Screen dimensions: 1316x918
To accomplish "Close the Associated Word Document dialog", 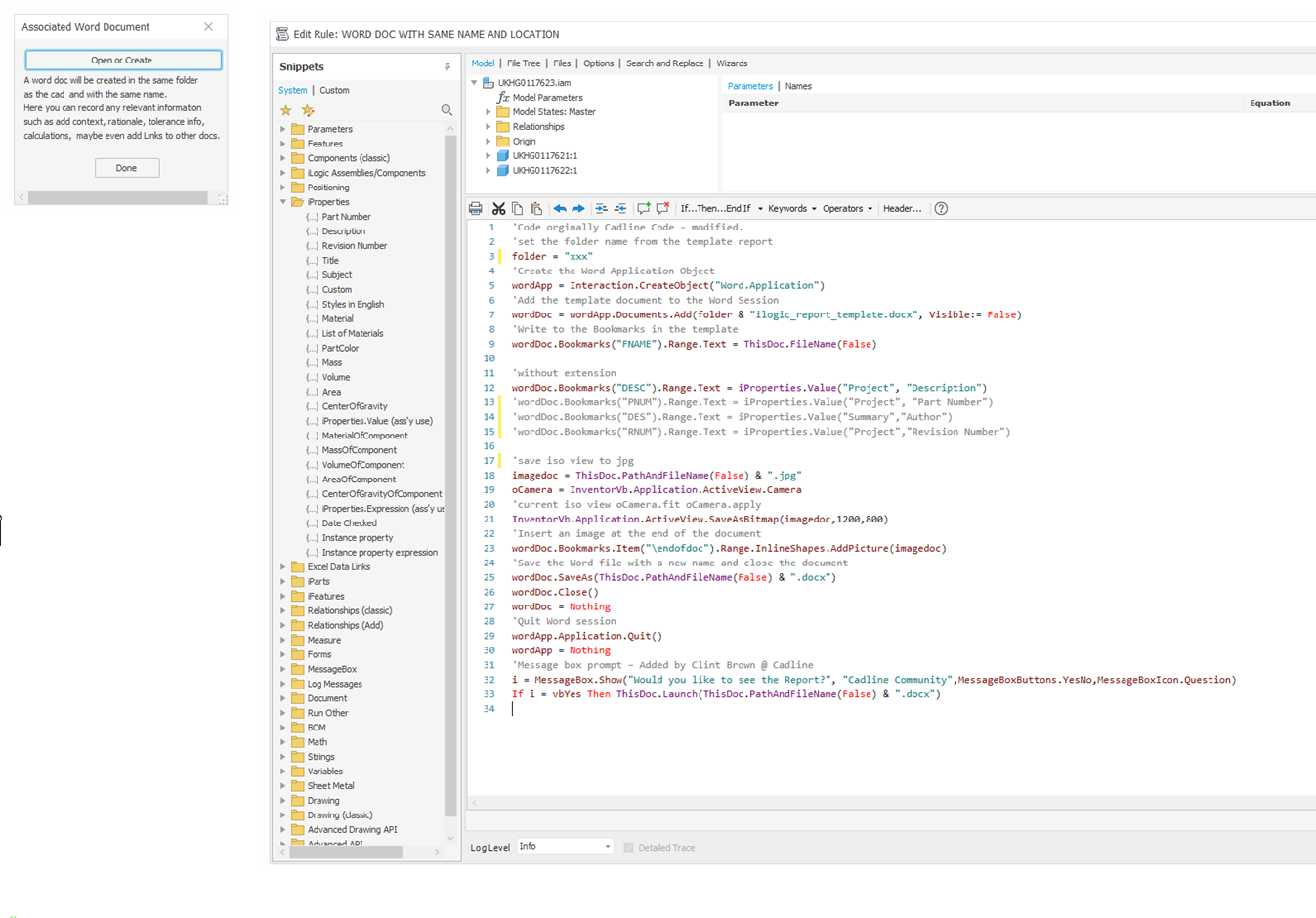I will 208,27.
